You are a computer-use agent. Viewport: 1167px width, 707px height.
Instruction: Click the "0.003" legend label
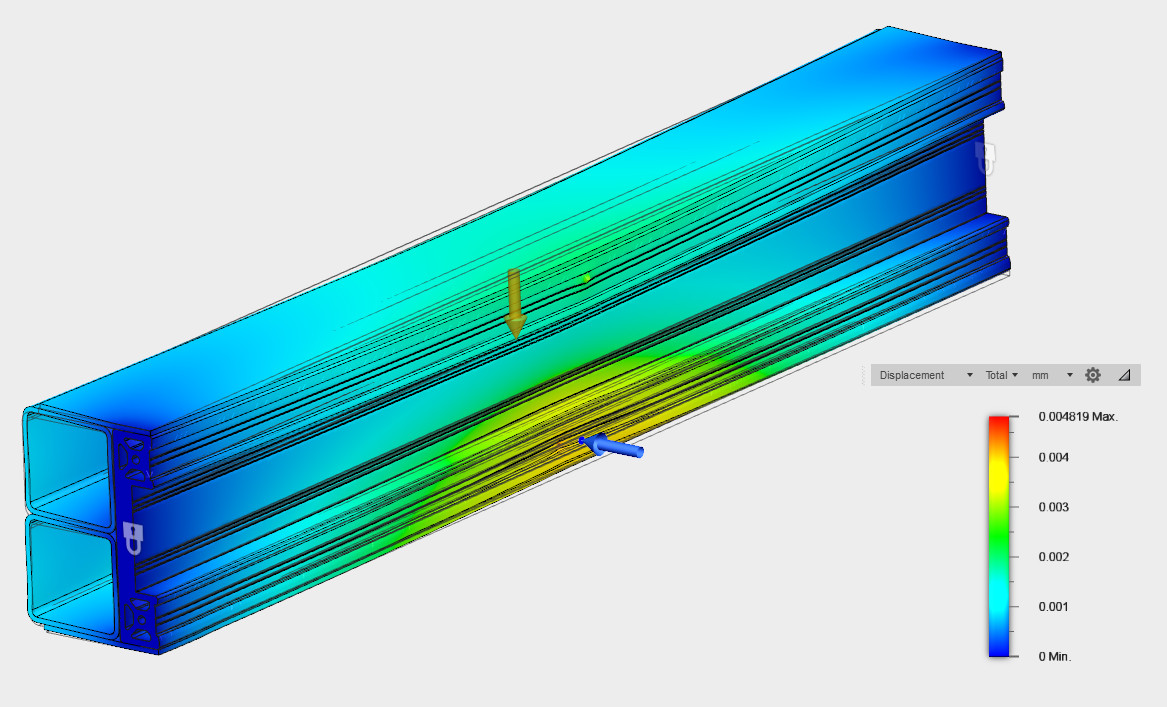click(1054, 508)
